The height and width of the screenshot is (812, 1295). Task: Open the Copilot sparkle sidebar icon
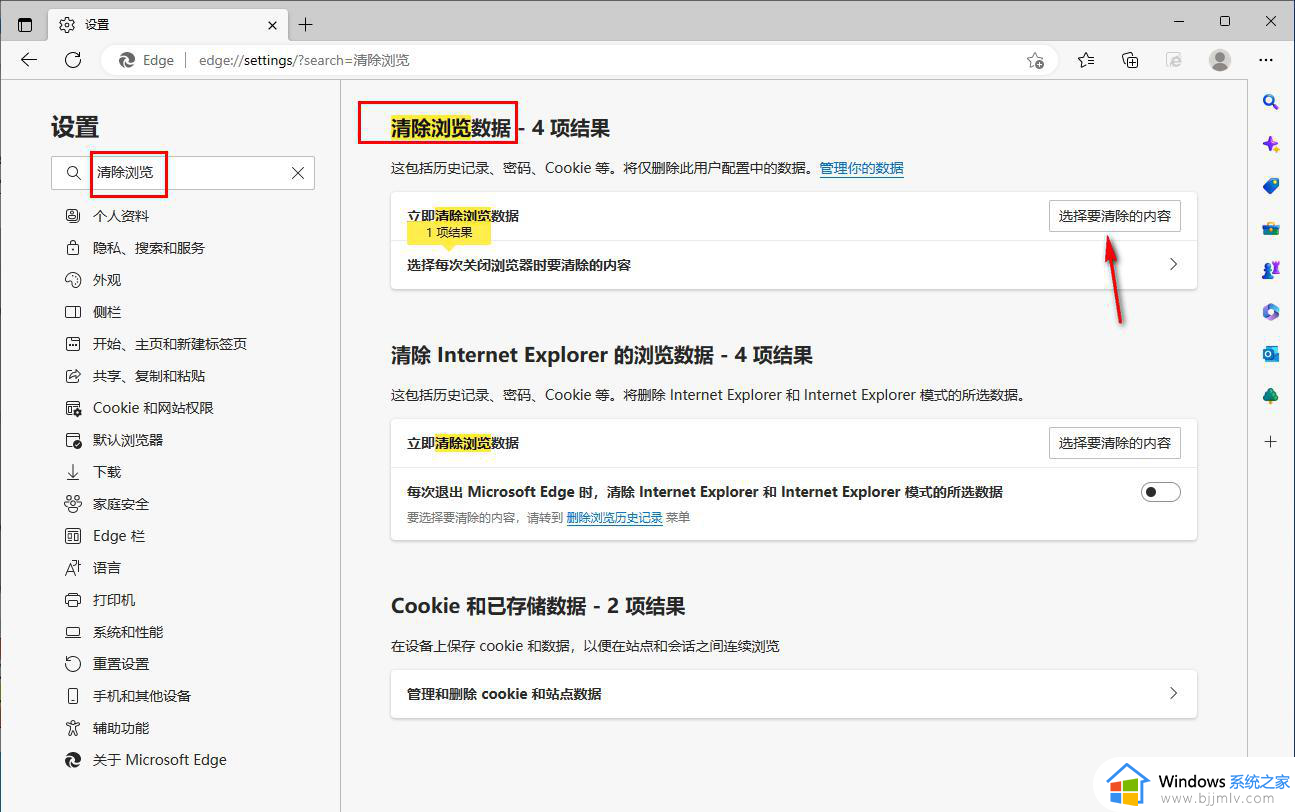1270,144
